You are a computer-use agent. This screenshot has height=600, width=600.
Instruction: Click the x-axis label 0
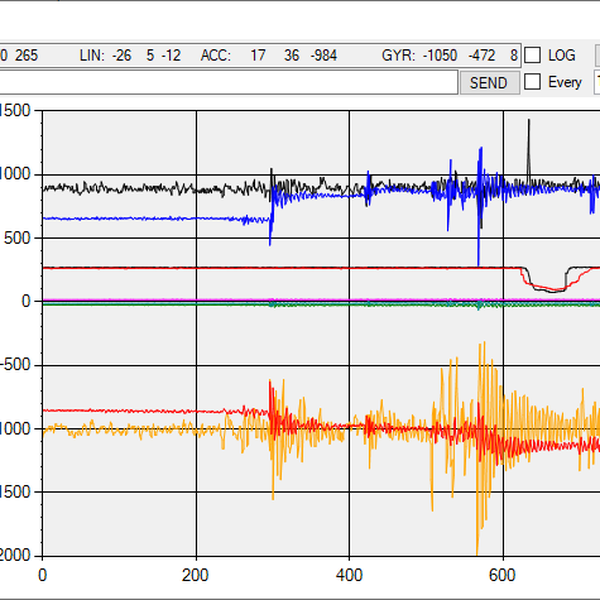tap(42, 575)
